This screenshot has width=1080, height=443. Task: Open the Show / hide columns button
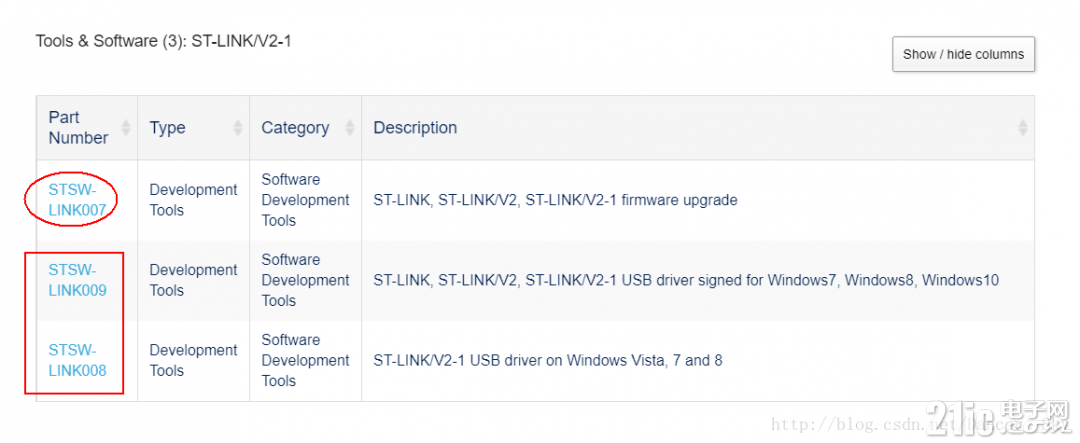(x=964, y=54)
